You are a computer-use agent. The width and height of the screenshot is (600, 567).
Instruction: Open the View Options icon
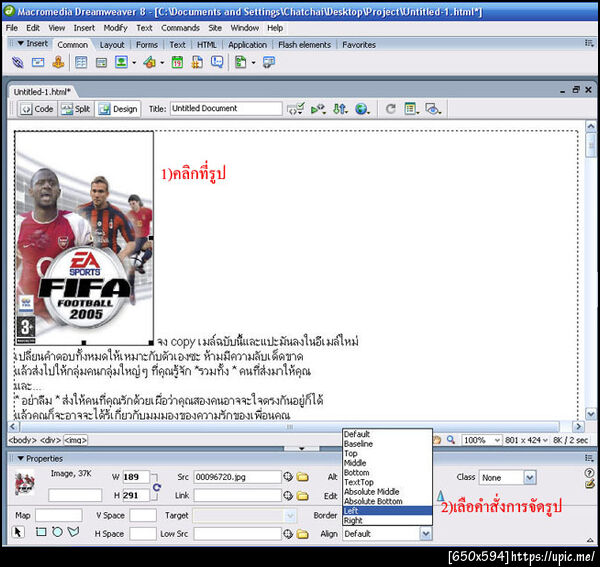411,109
